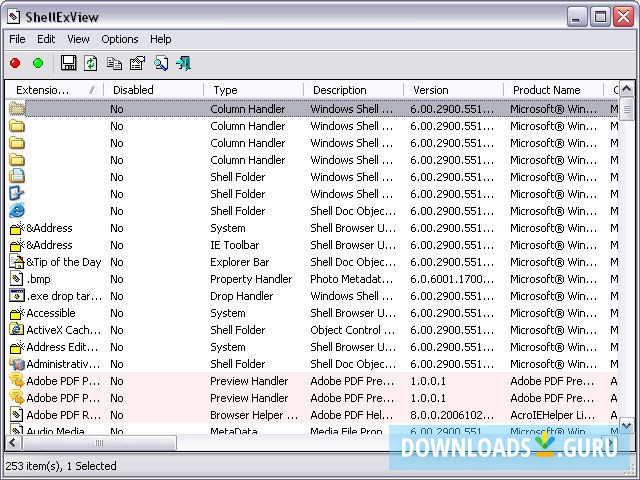This screenshot has height=480, width=640.
Task: Click the .bmp file icon
Action: [17, 279]
